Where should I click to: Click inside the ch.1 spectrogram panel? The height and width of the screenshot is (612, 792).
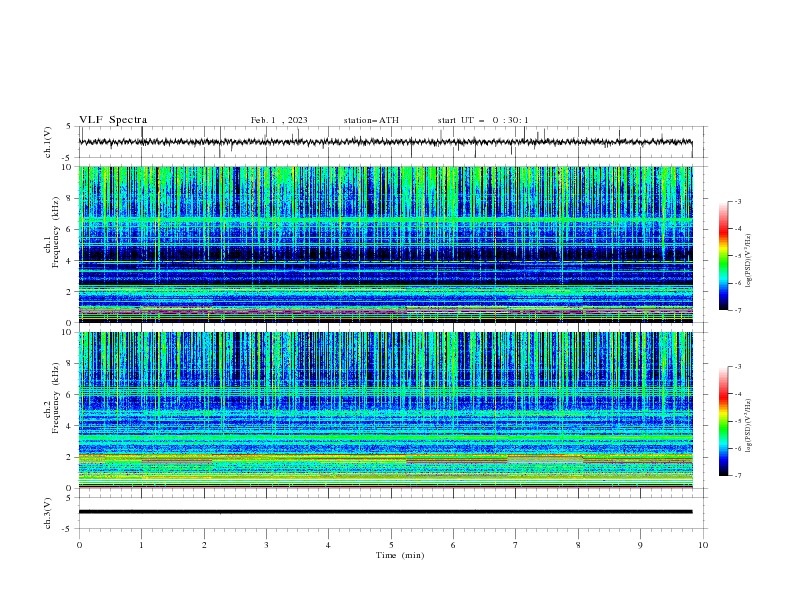[x=385, y=244]
